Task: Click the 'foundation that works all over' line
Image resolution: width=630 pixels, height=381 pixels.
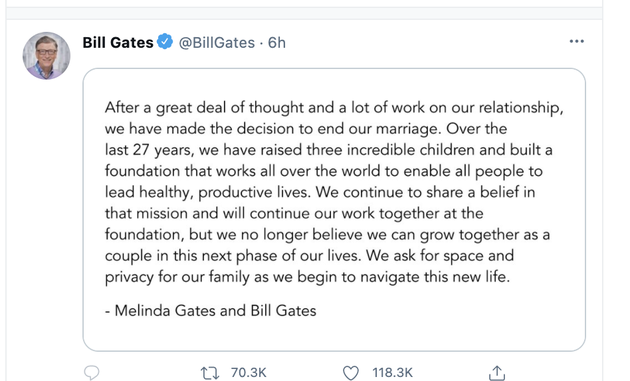Action: click(324, 171)
